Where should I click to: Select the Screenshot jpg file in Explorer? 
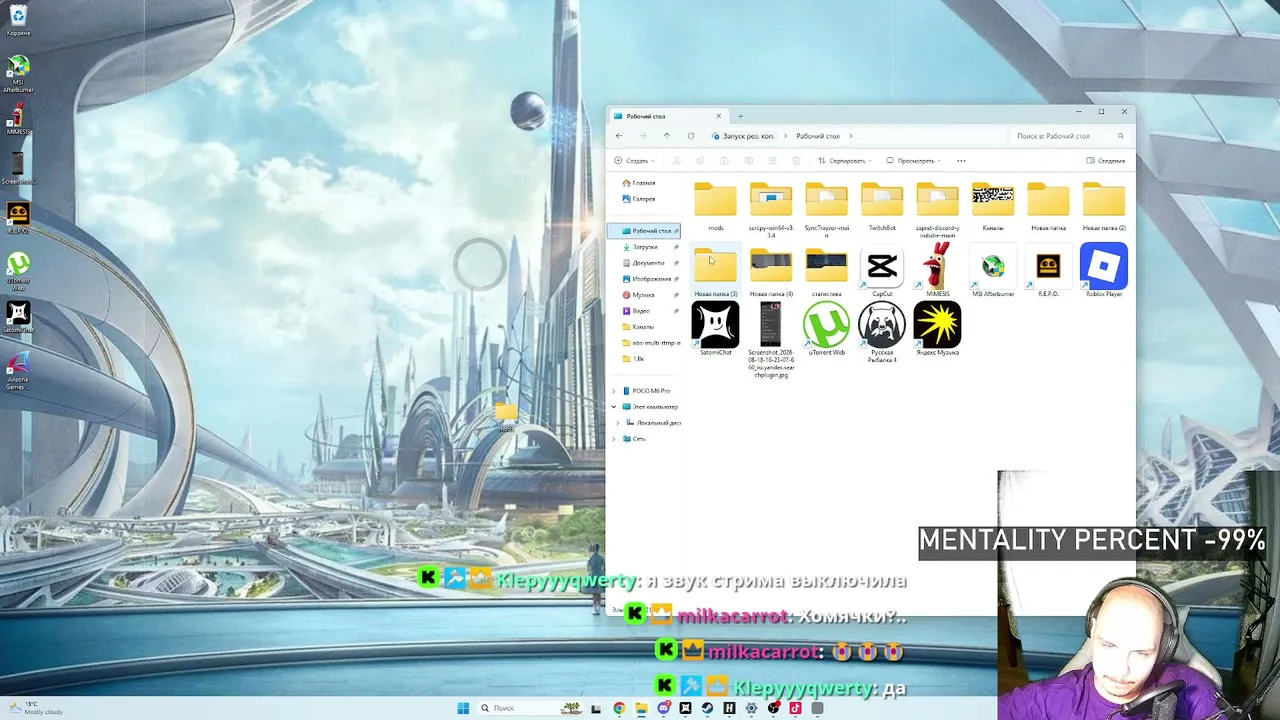[x=771, y=340]
